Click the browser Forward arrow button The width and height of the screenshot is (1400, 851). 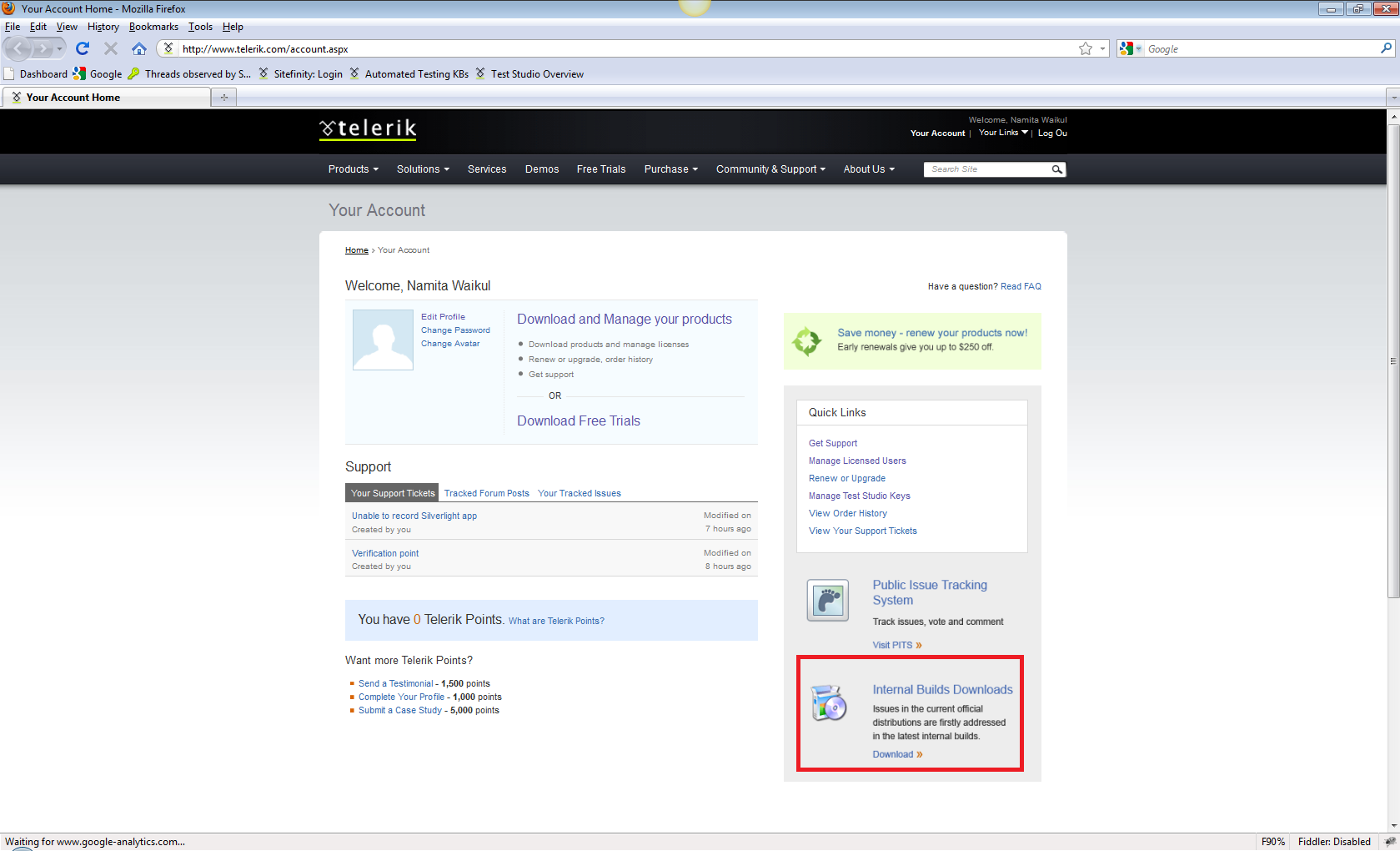[42, 48]
